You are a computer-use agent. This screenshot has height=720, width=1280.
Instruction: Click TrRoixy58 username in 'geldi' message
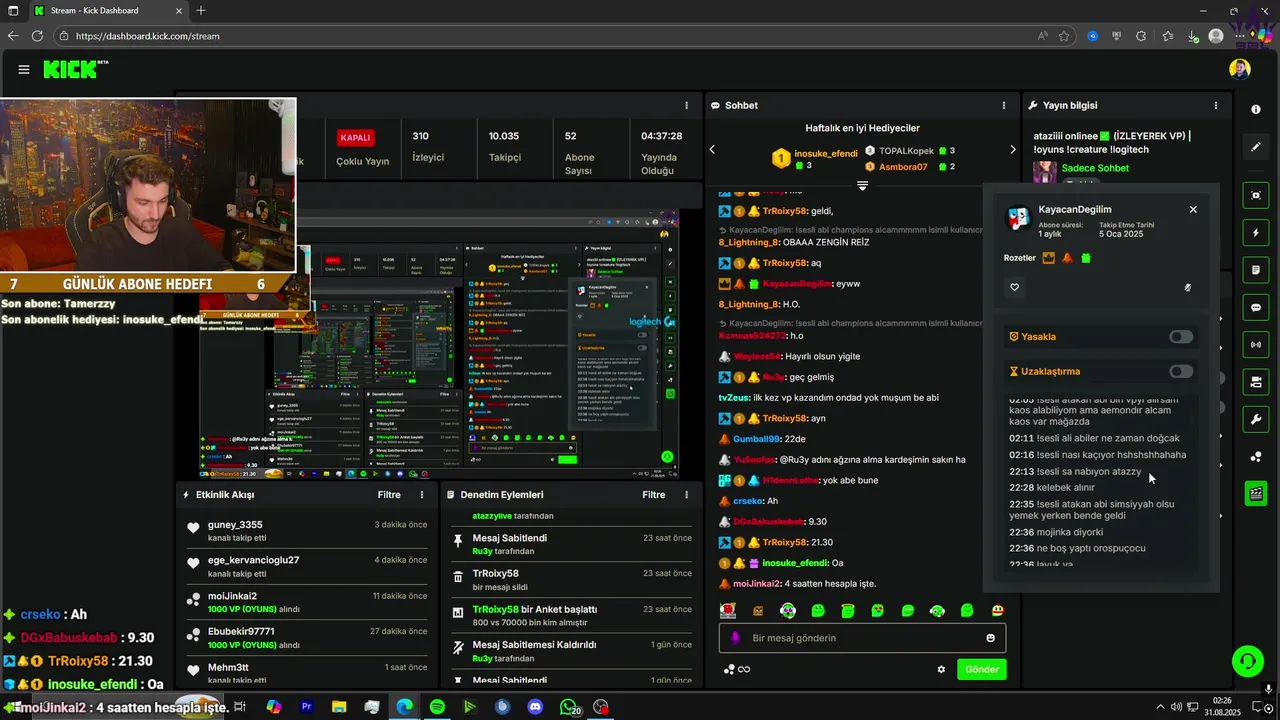coord(784,211)
